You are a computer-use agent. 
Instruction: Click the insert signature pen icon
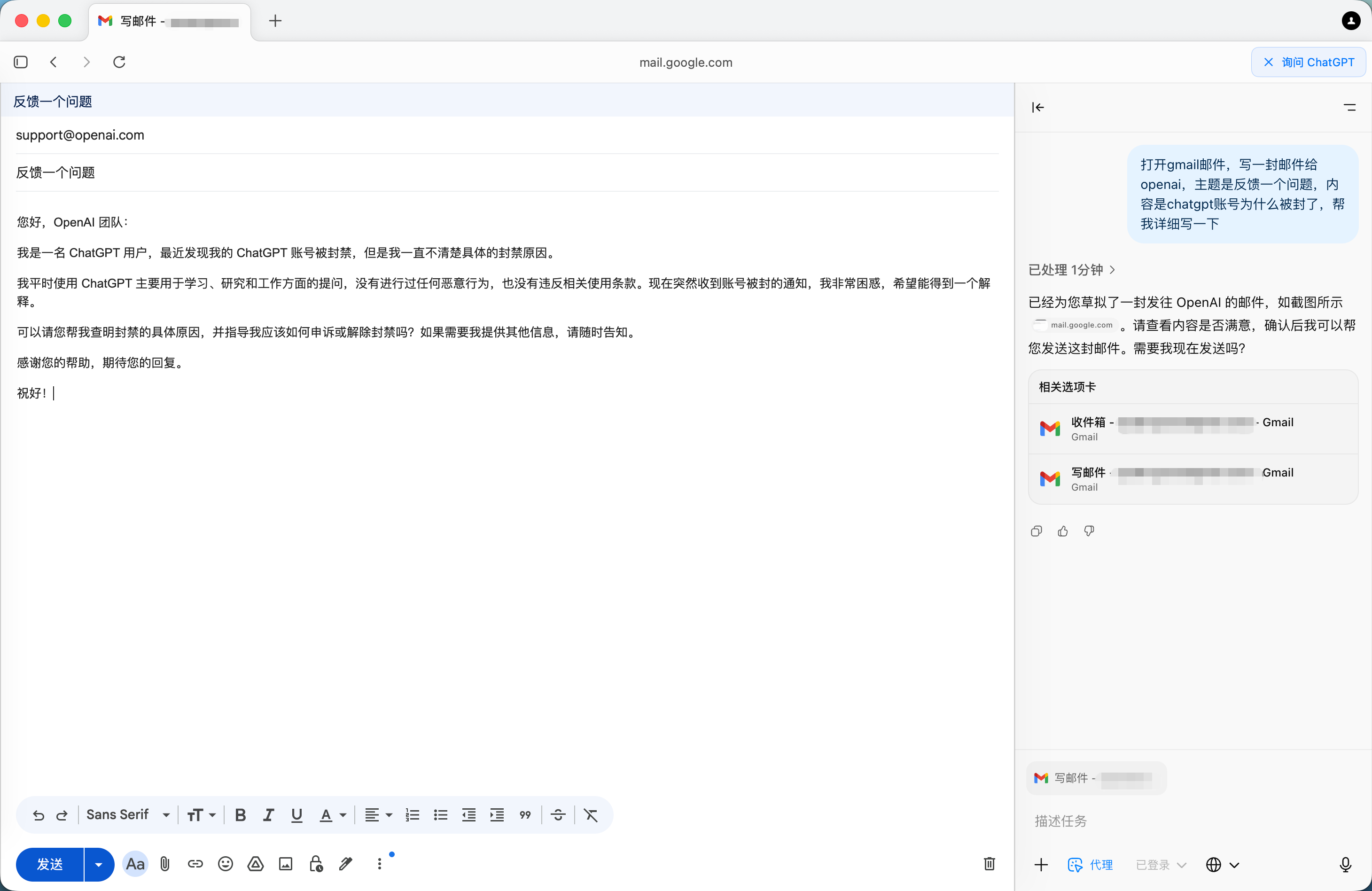[x=346, y=863]
